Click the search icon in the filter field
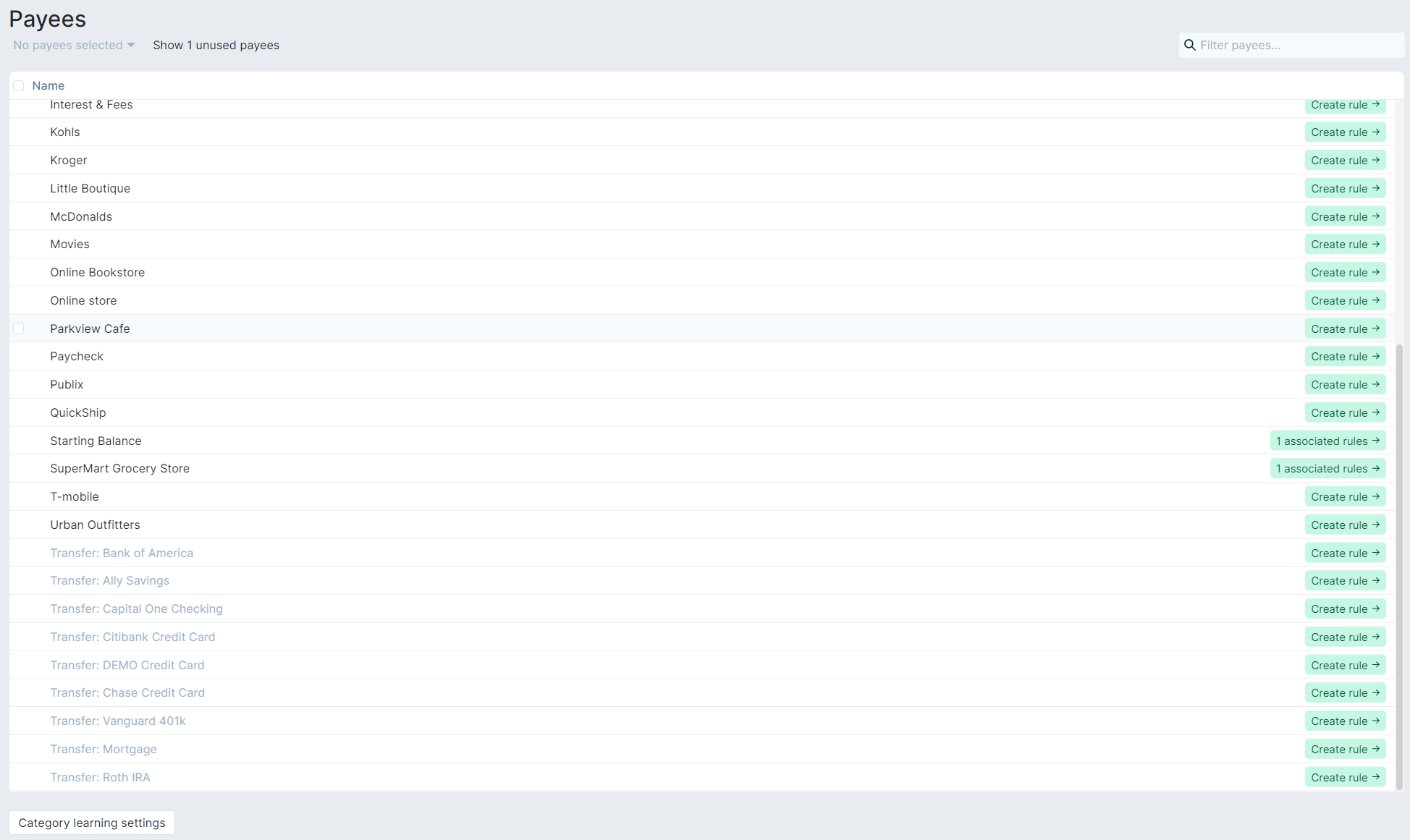Viewport: 1410px width, 840px height. click(x=1190, y=45)
